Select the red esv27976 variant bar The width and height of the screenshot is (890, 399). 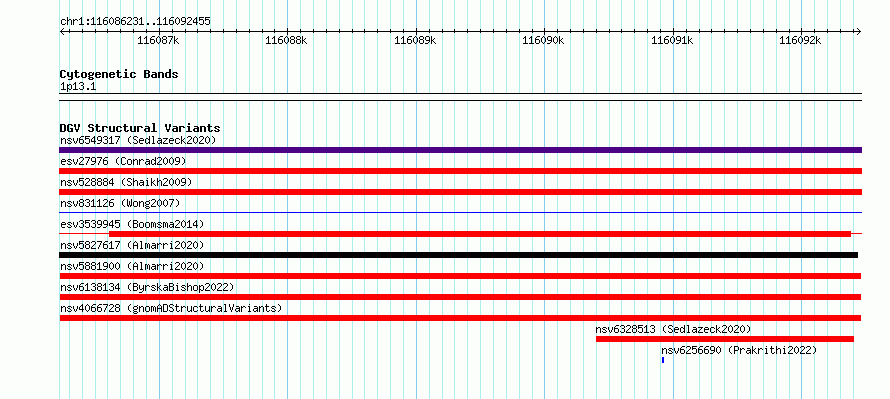(460, 171)
